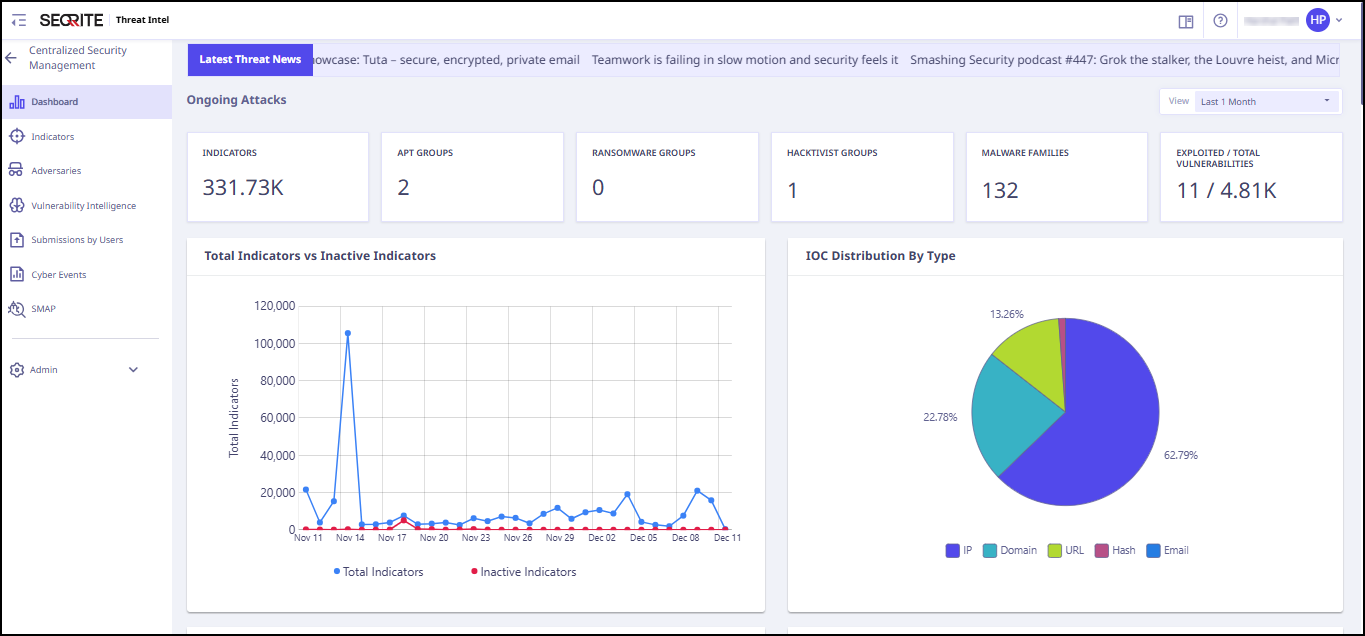Click the Adversaries icon in sidebar
The width and height of the screenshot is (1365, 636).
(16, 171)
